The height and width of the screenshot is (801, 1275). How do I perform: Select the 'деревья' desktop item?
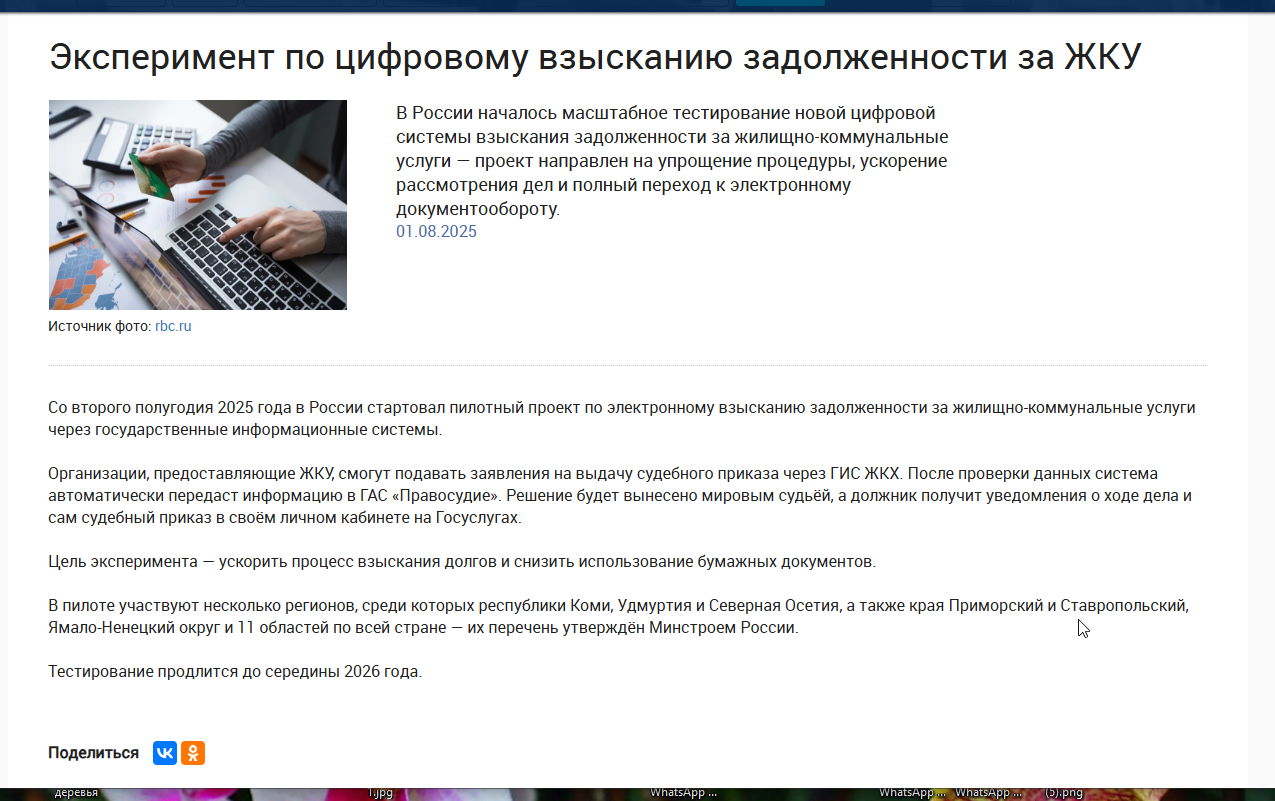point(77,793)
